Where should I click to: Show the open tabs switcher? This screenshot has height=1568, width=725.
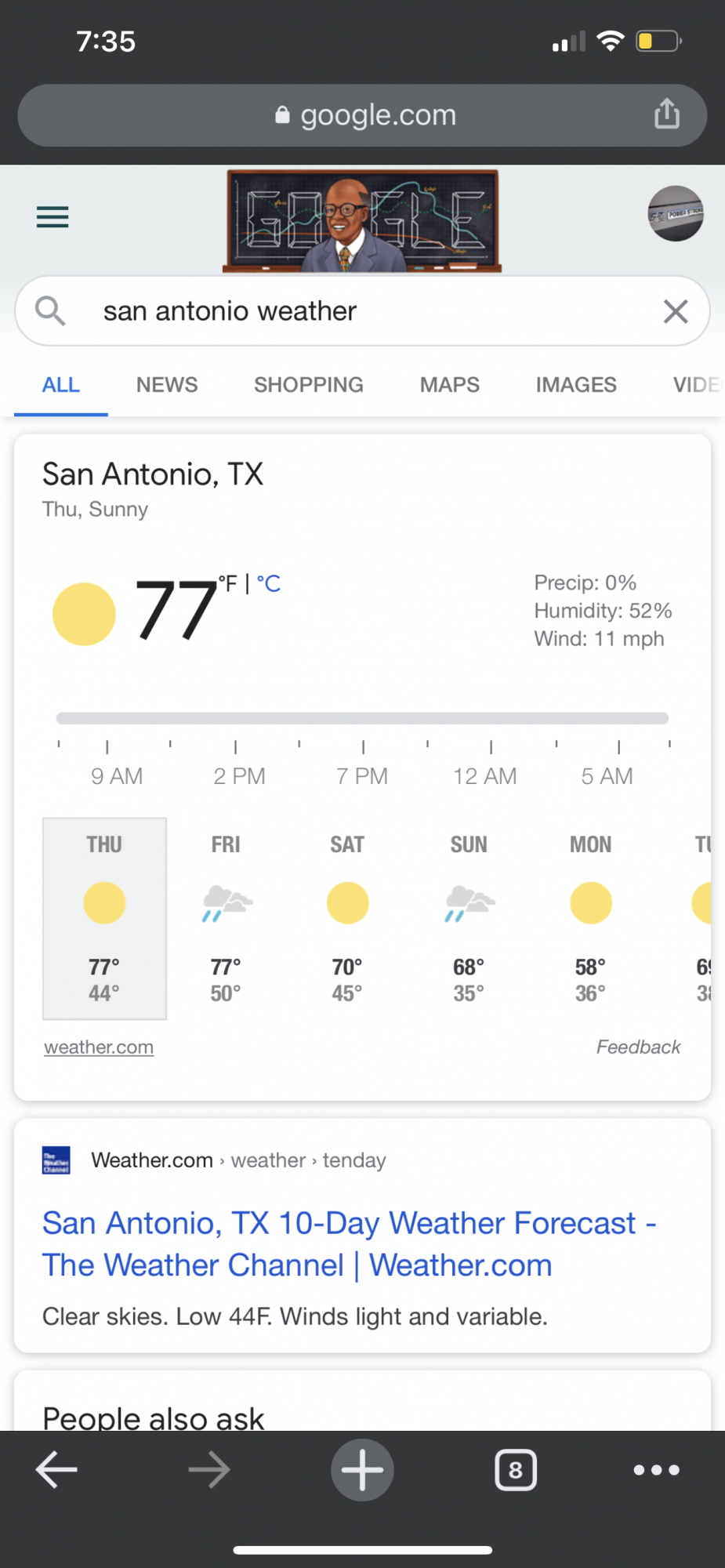[x=515, y=1469]
